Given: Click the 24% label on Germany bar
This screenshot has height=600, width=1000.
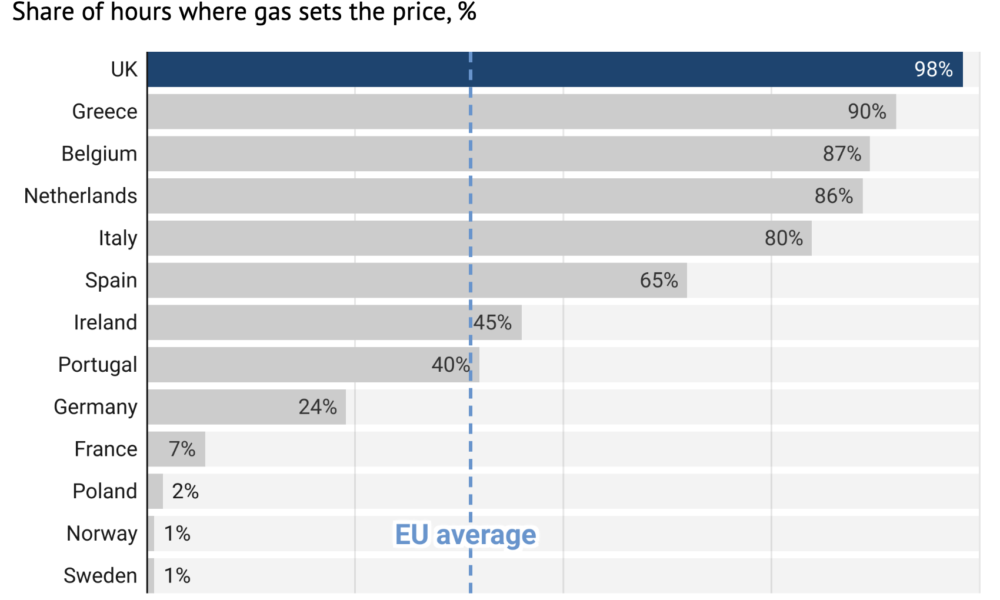Looking at the screenshot, I should pos(317,407).
